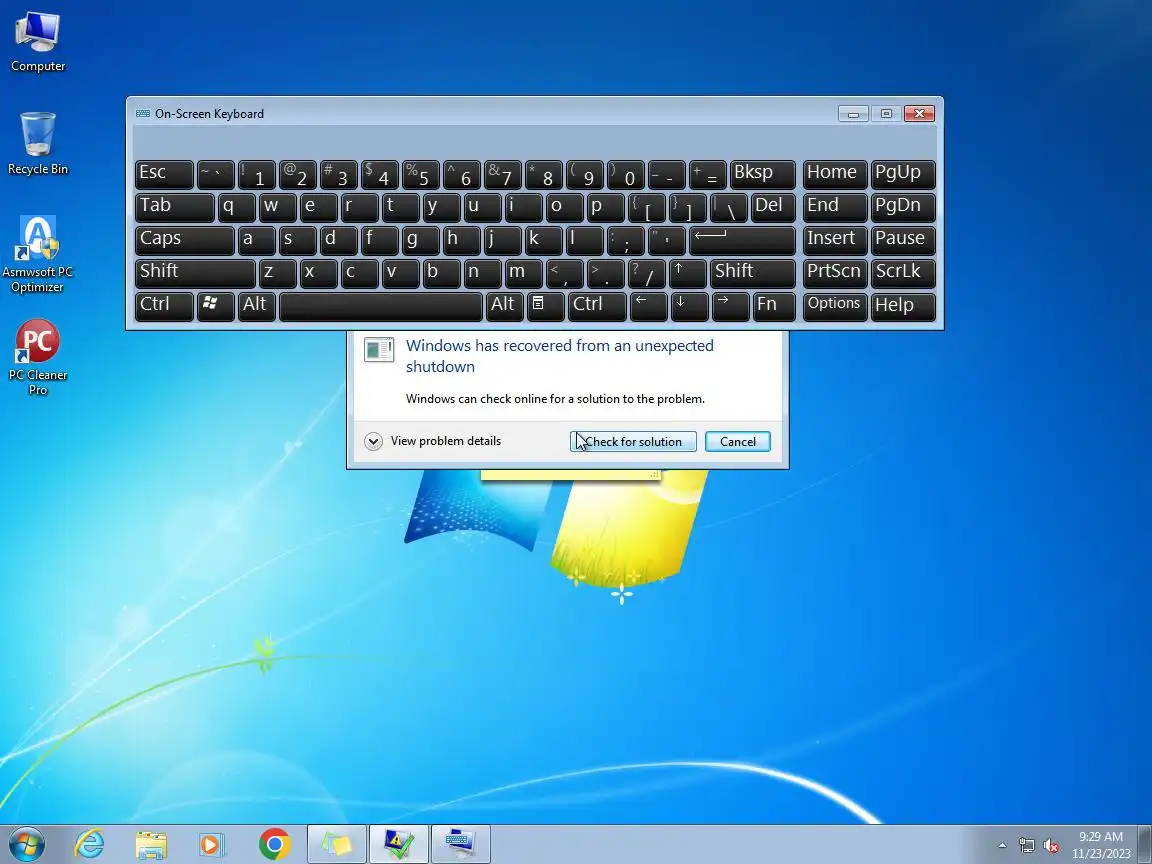
Task: Switch to On-Screen Keyboard taskbar item
Action: tap(461, 844)
